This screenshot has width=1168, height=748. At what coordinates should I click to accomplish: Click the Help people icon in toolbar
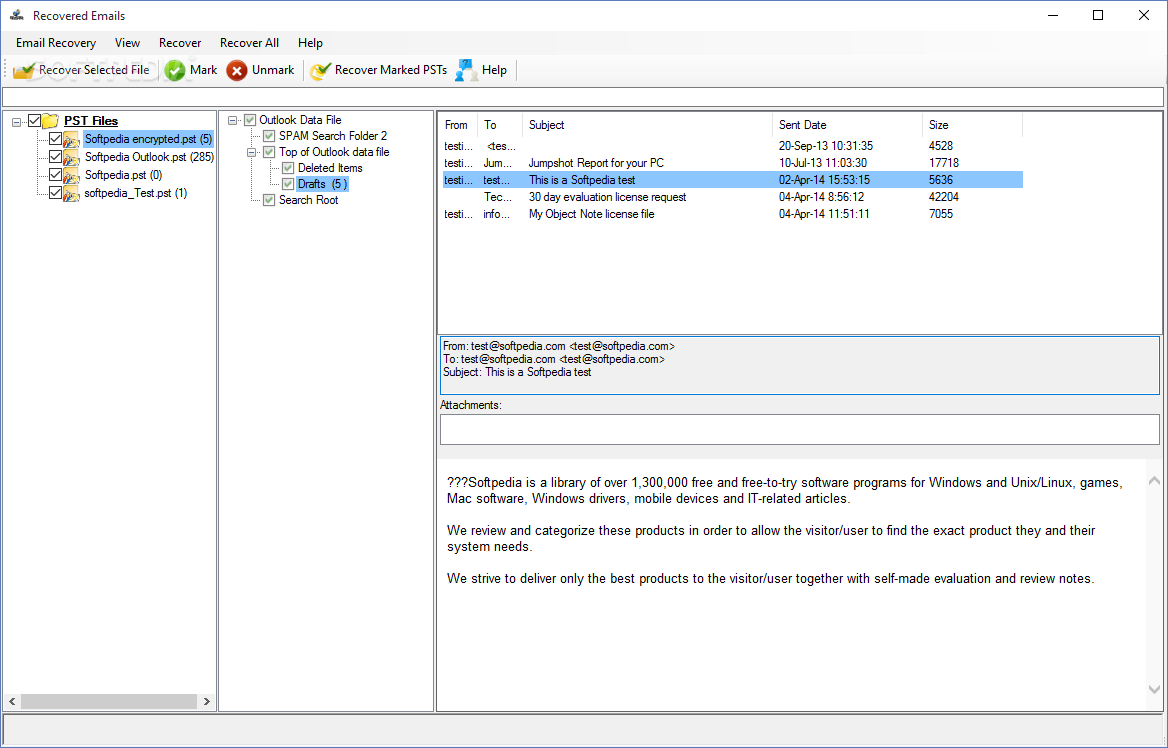point(466,70)
